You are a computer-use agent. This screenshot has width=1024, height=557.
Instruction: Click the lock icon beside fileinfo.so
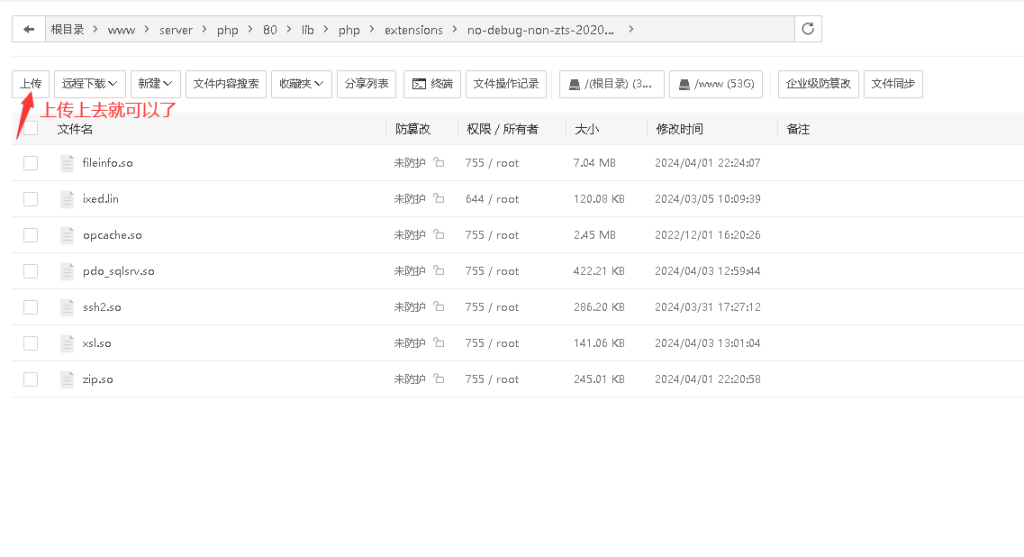pyautogui.click(x=438, y=163)
